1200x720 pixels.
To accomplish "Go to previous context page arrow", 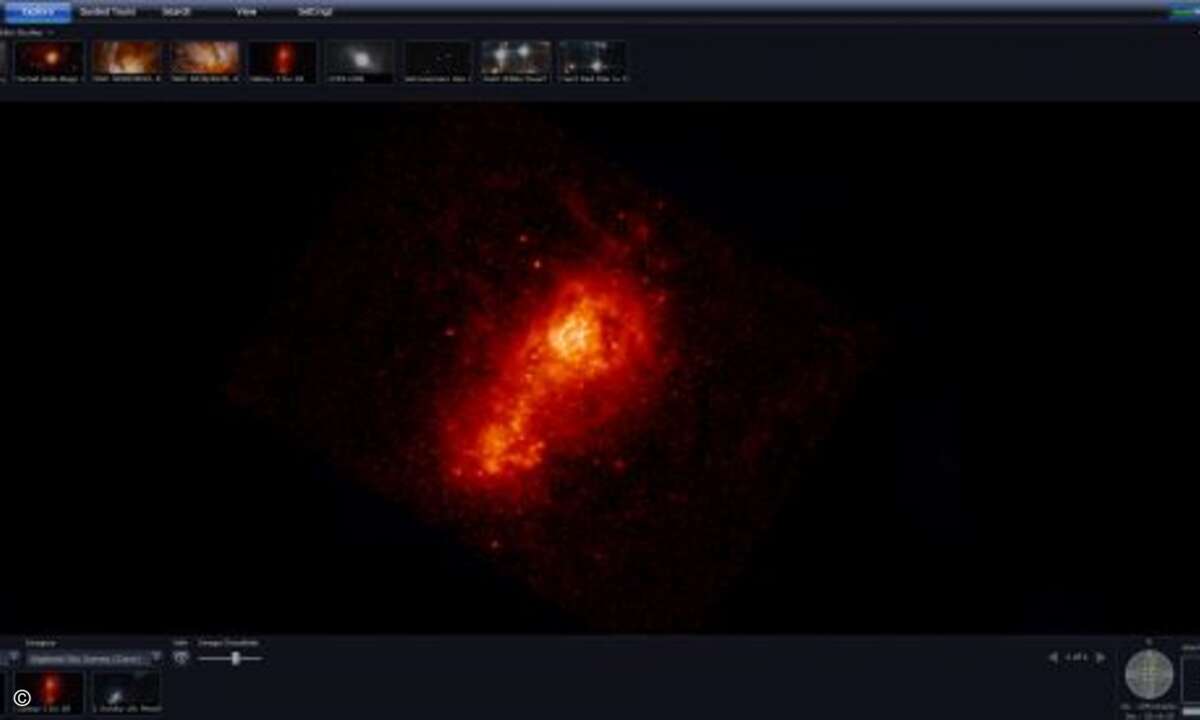I will pyautogui.click(x=1053, y=657).
